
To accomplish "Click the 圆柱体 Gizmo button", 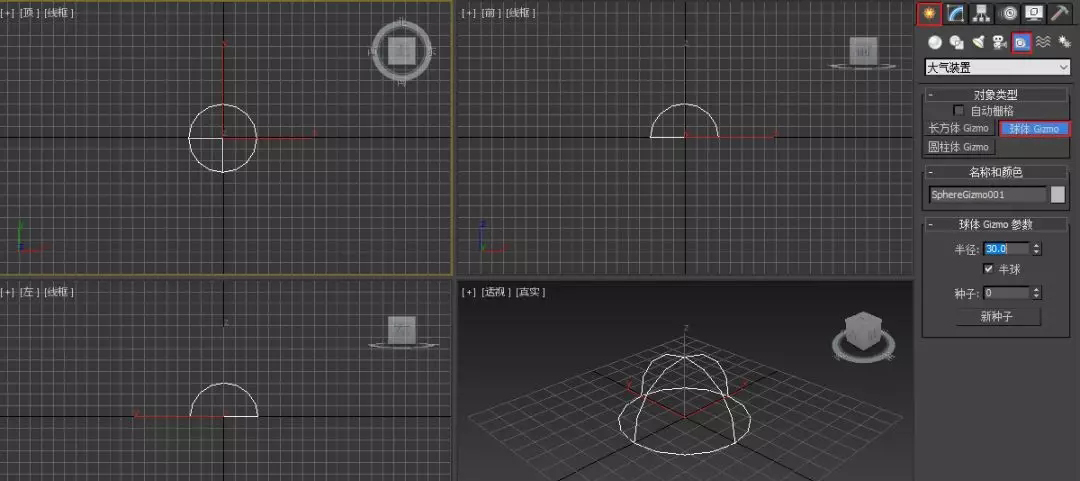I will click(x=959, y=147).
